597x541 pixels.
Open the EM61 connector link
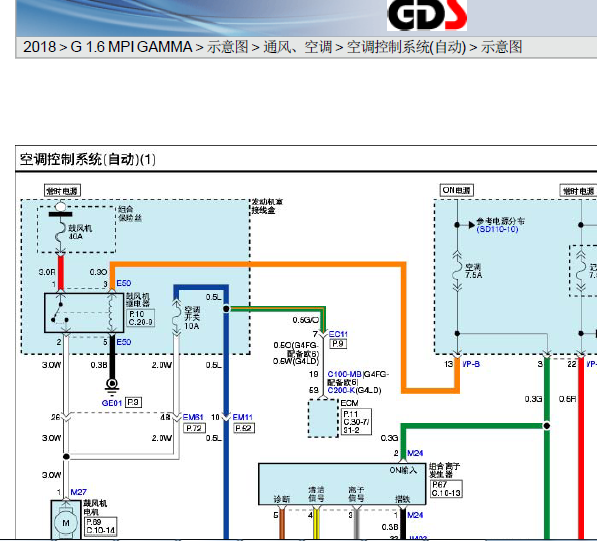[193, 417]
